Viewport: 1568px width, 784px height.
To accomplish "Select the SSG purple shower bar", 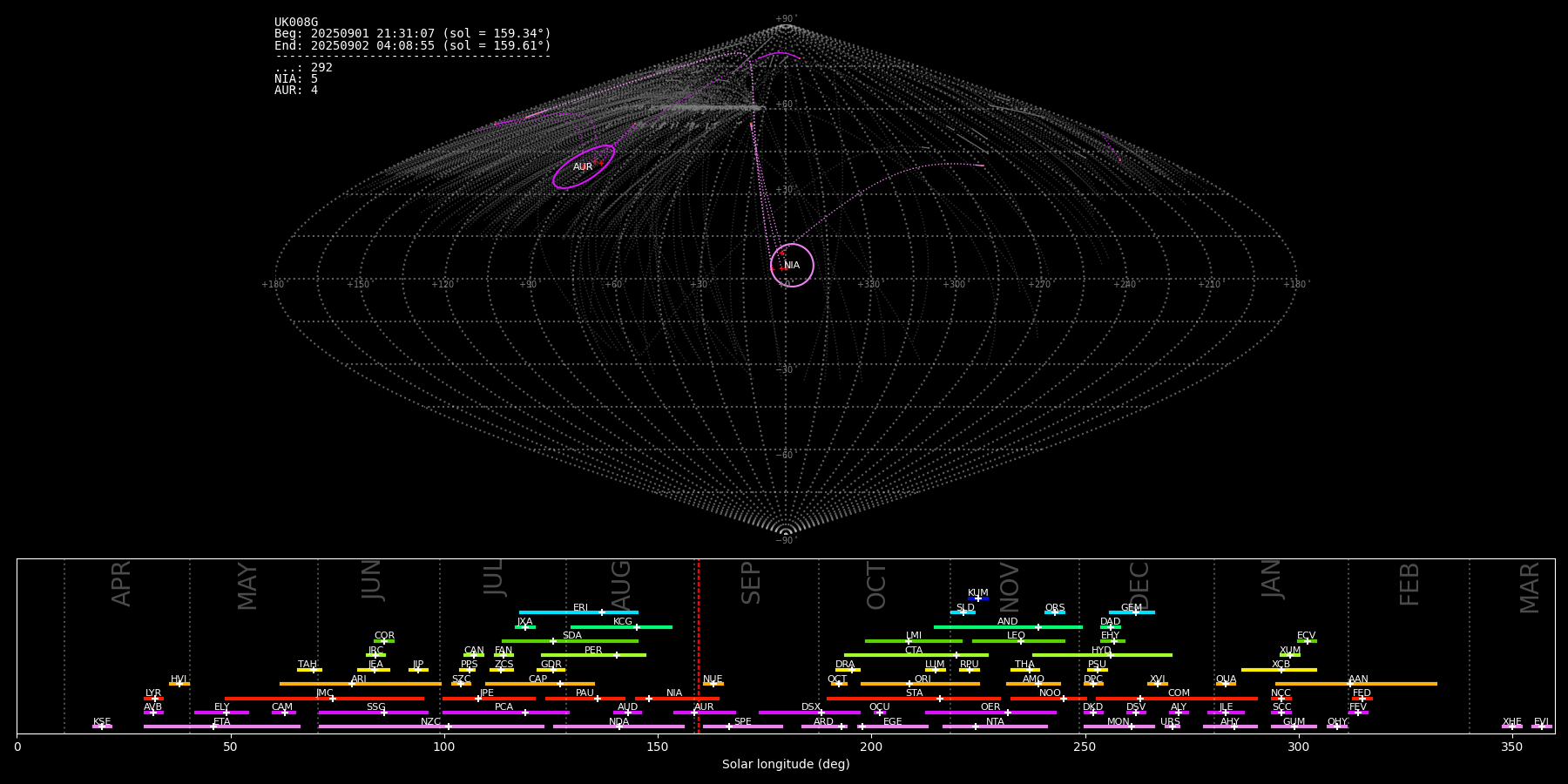I will pyautogui.click(x=373, y=713).
